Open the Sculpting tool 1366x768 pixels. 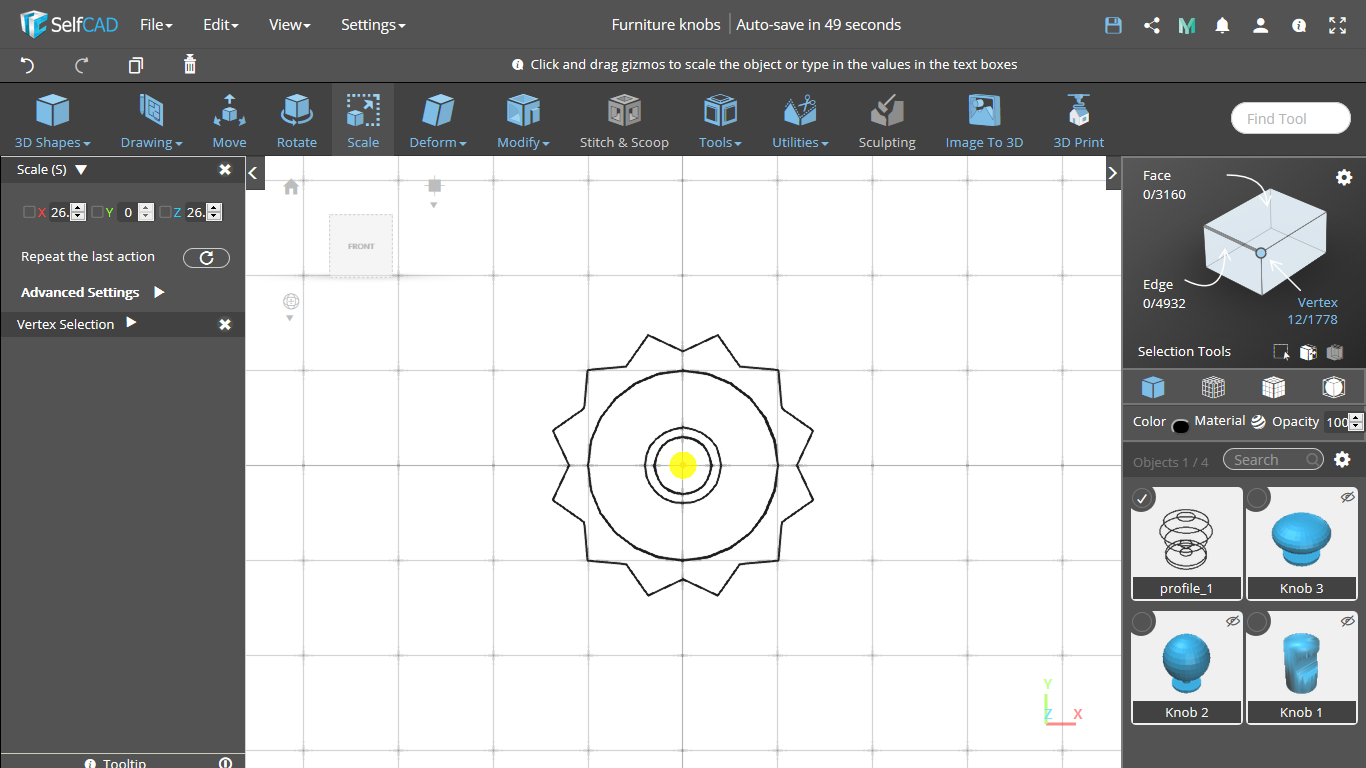click(887, 120)
